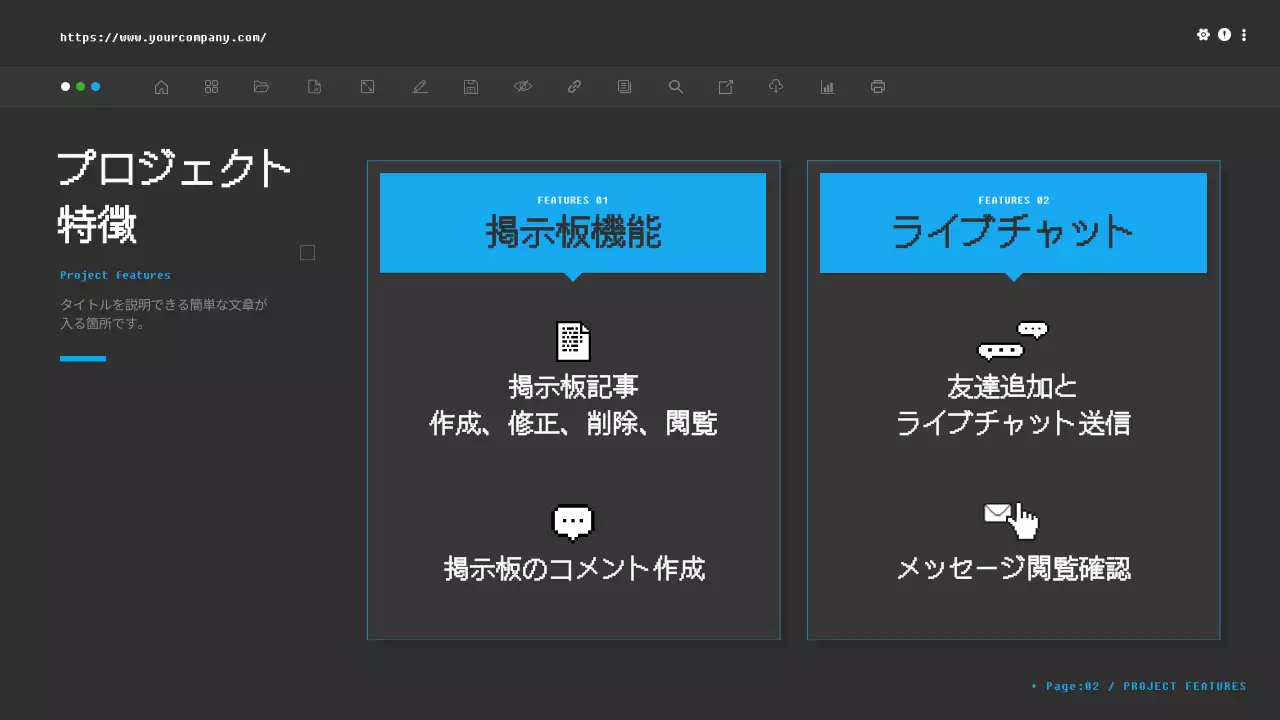1280x720 pixels.
Task: Click the cloud upload icon
Action: (x=776, y=87)
